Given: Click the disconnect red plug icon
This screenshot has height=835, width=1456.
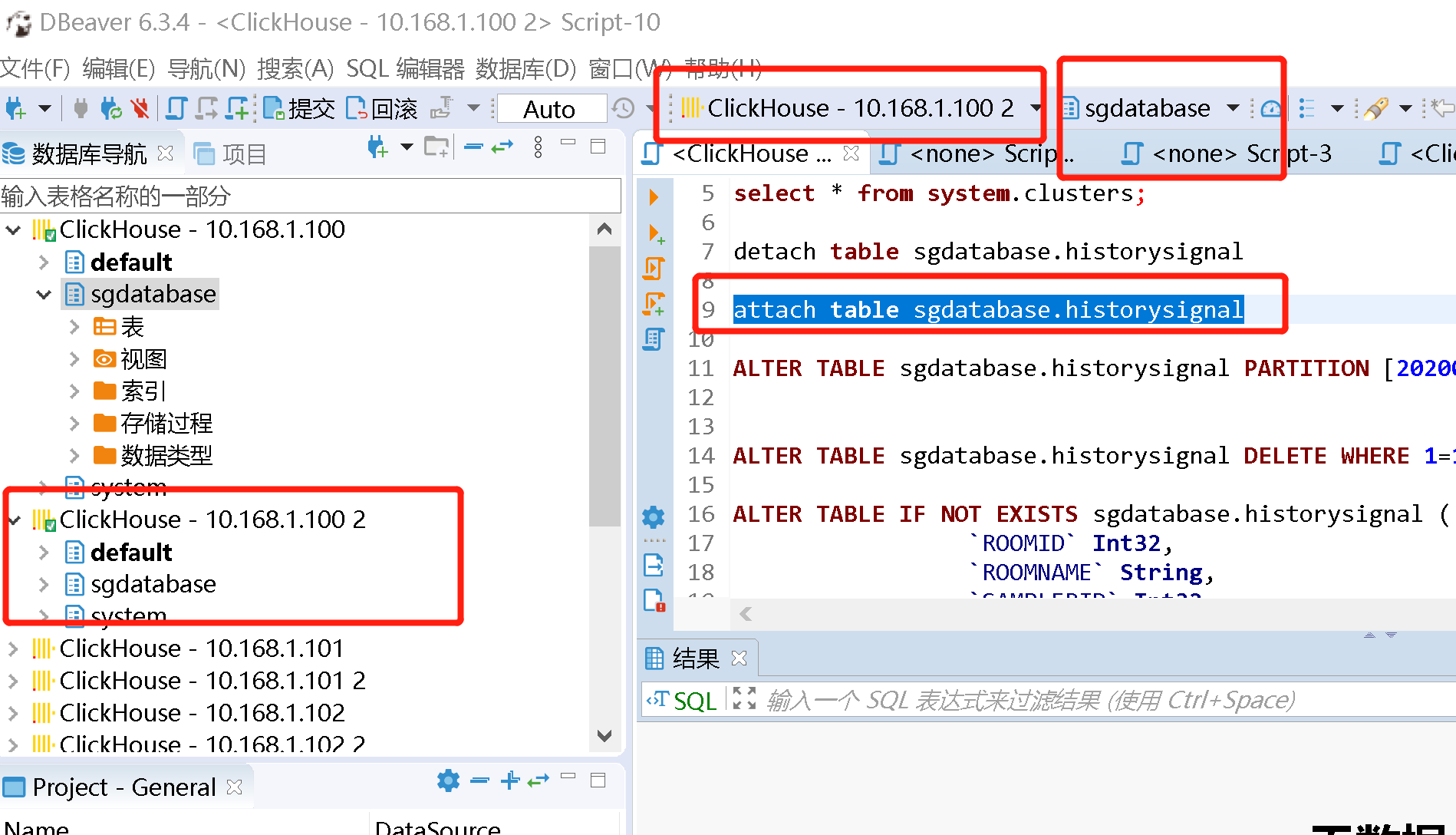Looking at the screenshot, I should click(x=140, y=108).
